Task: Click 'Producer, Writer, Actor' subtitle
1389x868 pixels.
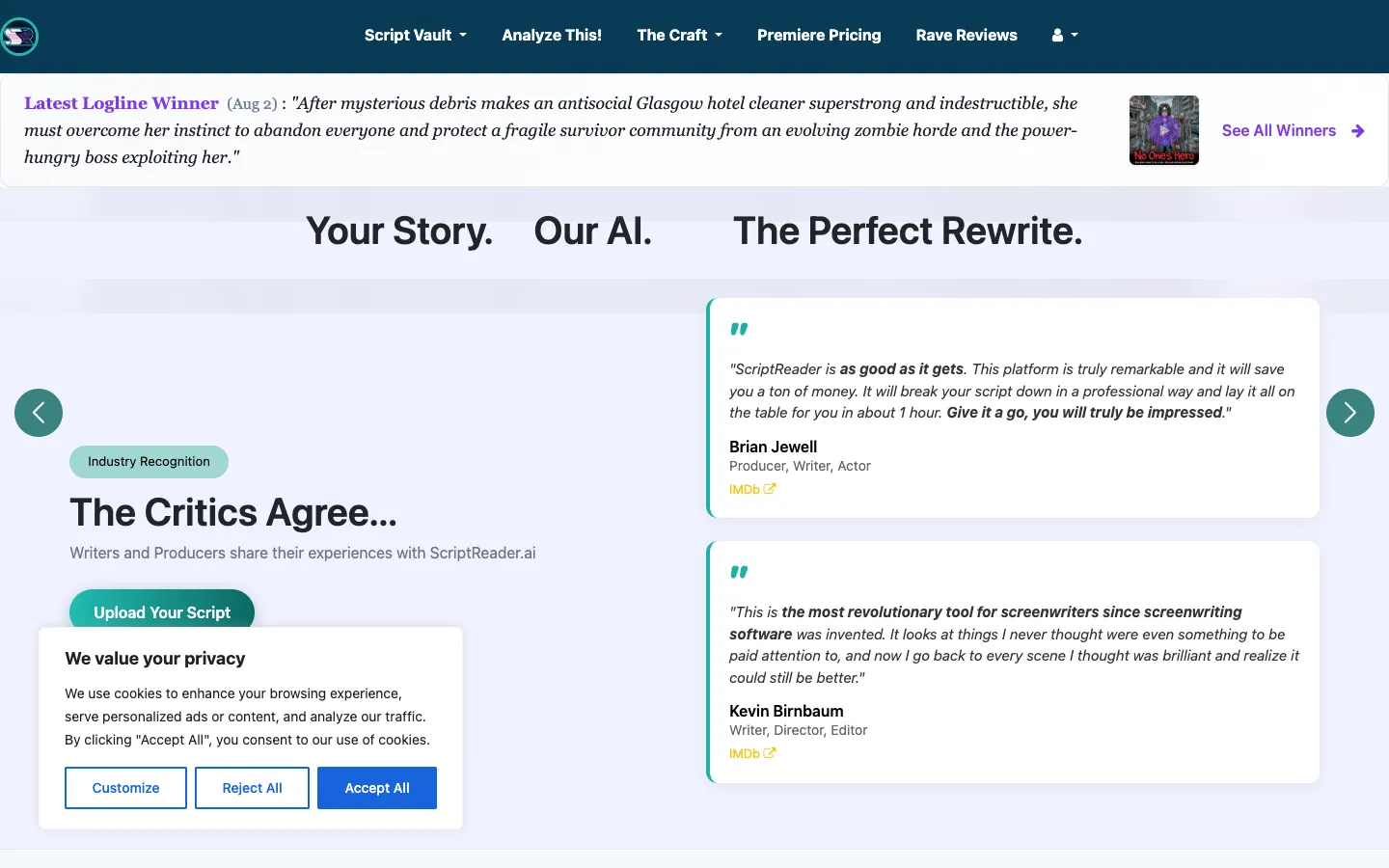Action: point(800,466)
